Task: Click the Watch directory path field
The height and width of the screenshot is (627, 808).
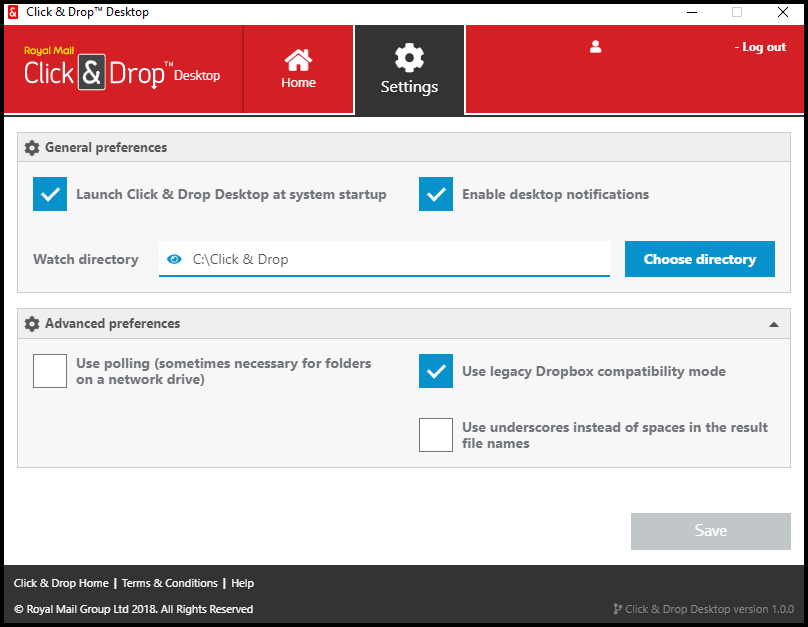Action: pyautogui.click(x=384, y=259)
